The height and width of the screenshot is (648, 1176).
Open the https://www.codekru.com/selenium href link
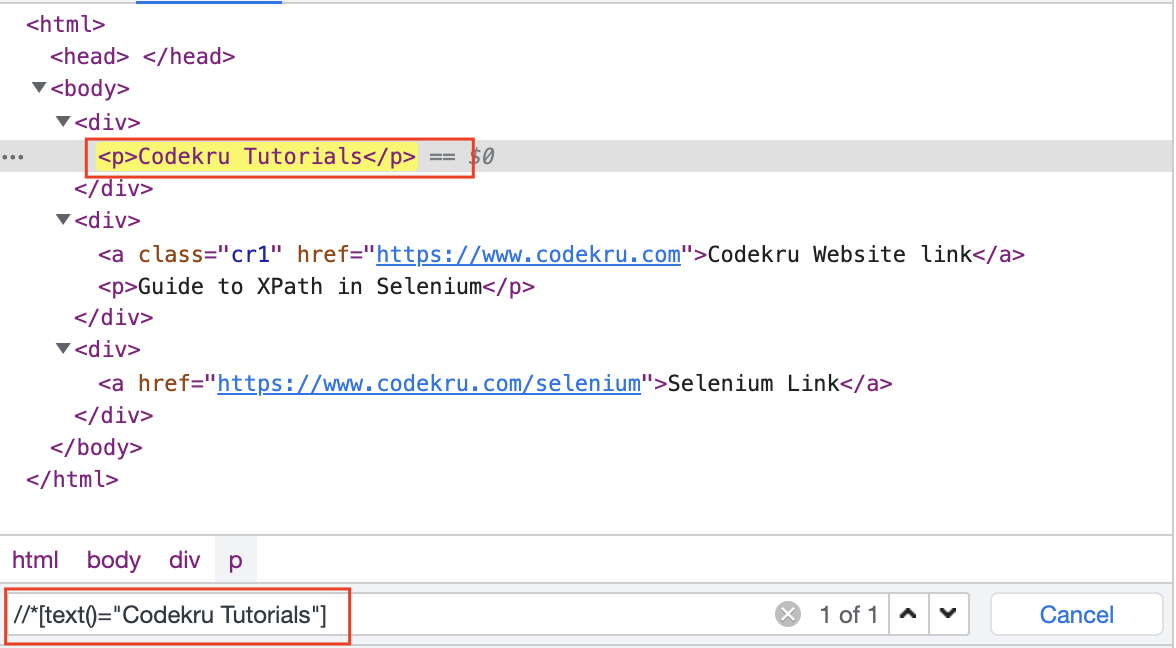click(x=429, y=383)
